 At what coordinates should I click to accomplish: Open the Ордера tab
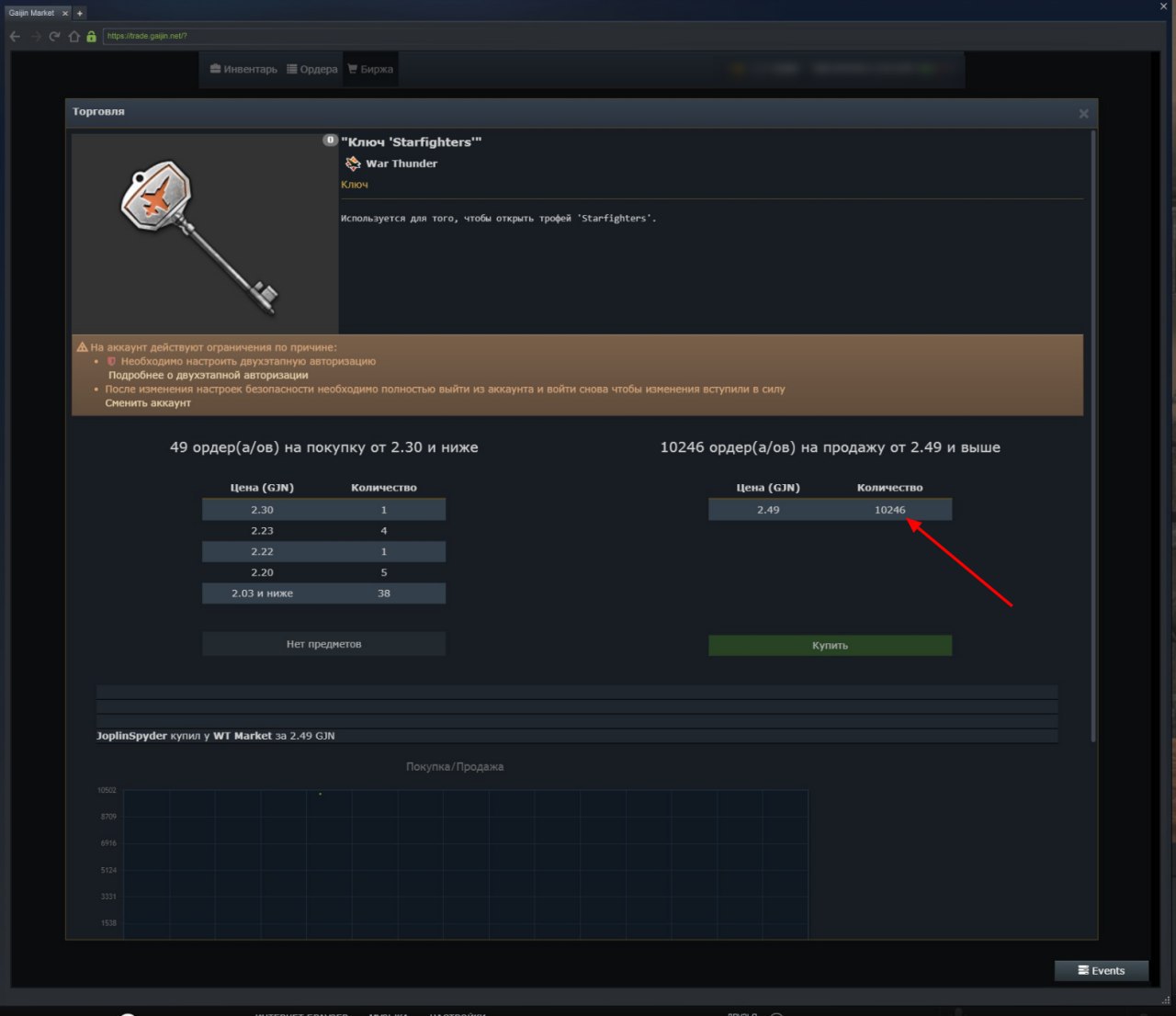(312, 69)
